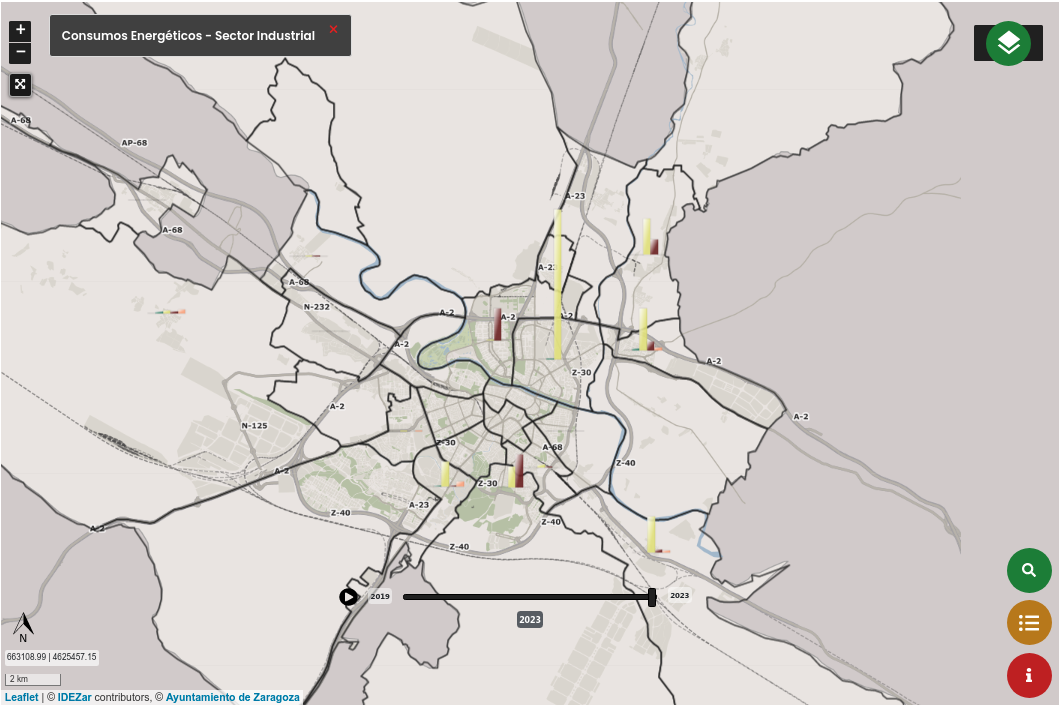
Task: Click the 2019 start year label
Action: pos(380,596)
